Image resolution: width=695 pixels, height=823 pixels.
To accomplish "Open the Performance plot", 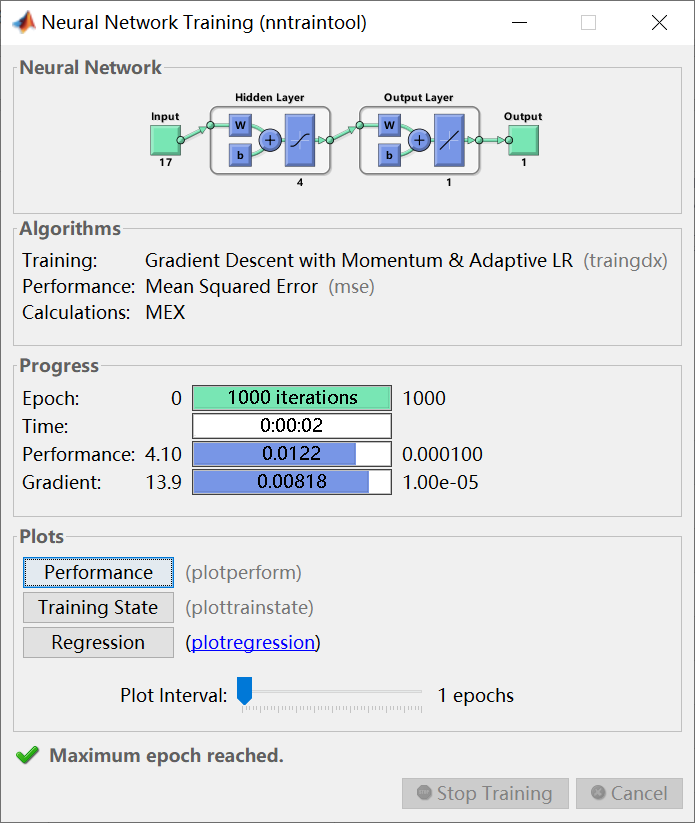I will tap(97, 572).
